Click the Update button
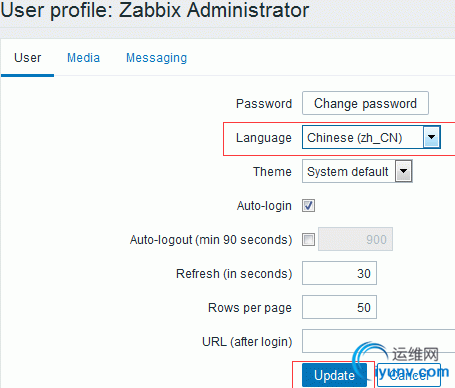The height and width of the screenshot is (388, 455). (x=334, y=375)
